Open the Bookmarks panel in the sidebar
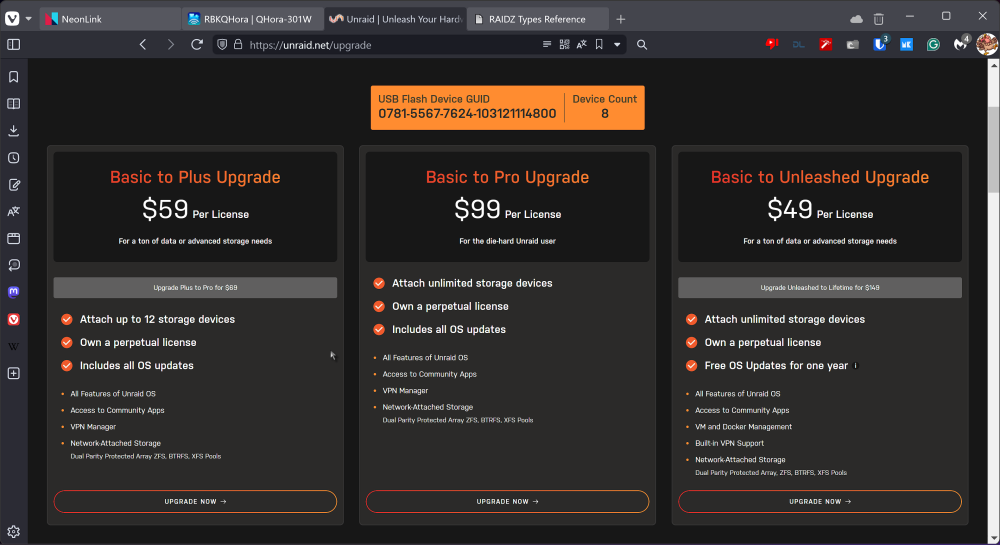Image resolution: width=1000 pixels, height=545 pixels. pyautogui.click(x=13, y=77)
